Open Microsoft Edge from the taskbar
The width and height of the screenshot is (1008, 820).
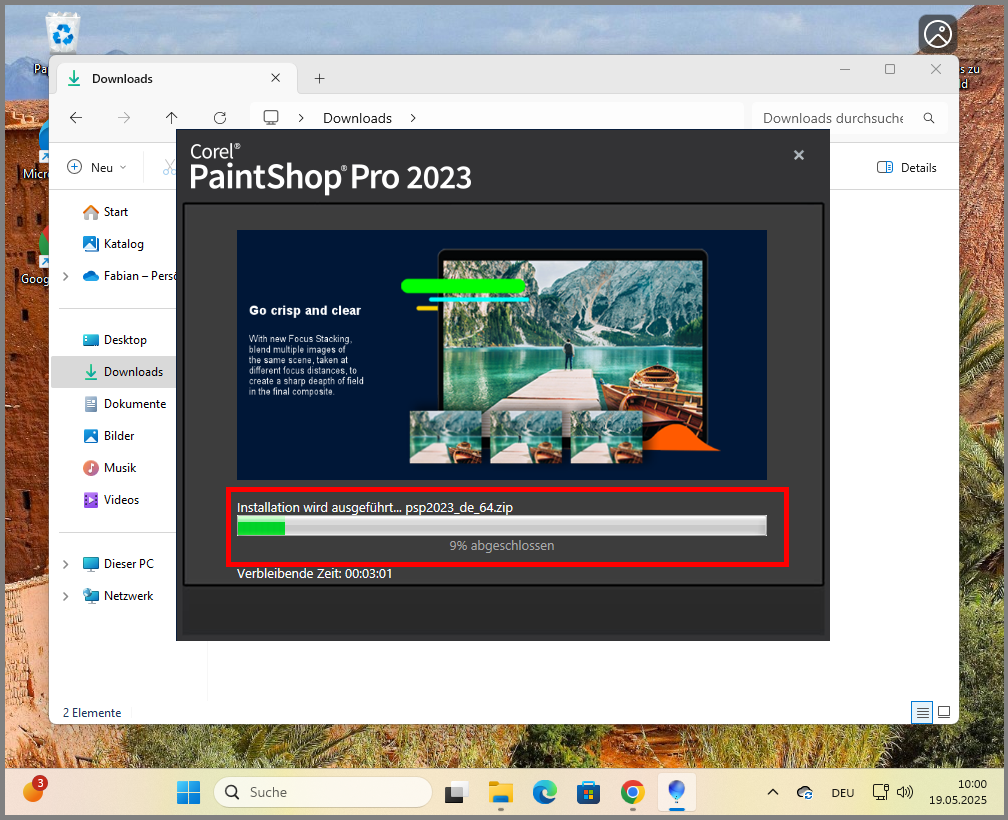pos(543,792)
